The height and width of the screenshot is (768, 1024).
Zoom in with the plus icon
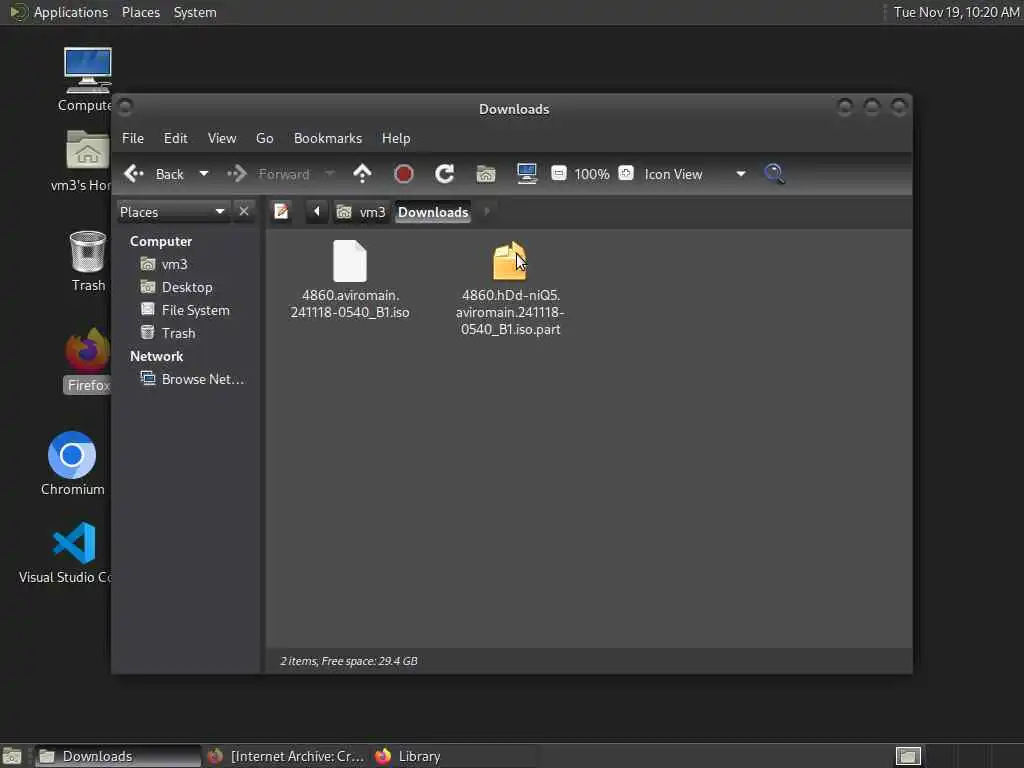click(626, 174)
